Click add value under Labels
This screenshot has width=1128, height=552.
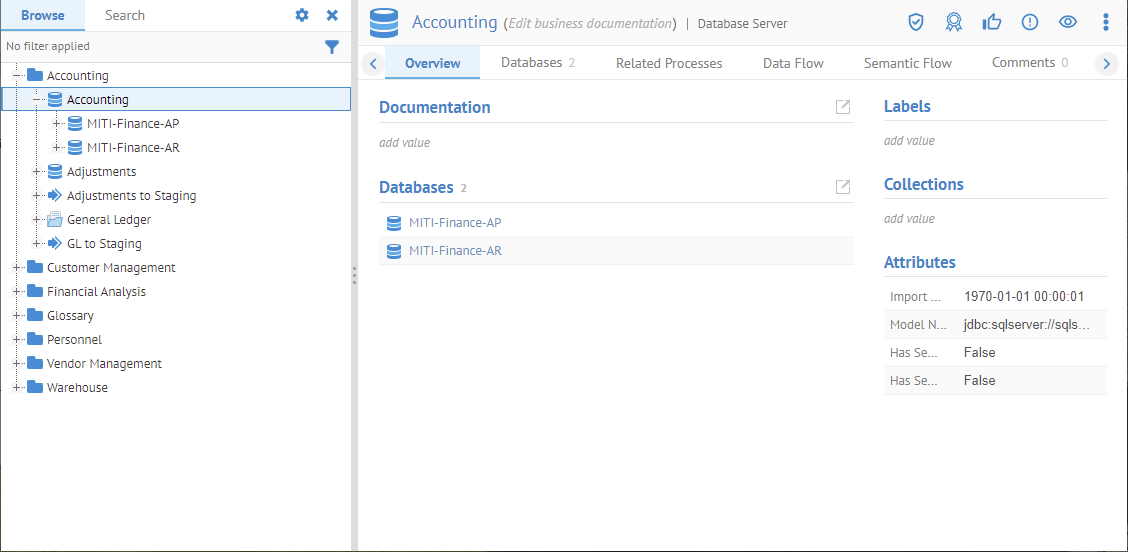(909, 141)
